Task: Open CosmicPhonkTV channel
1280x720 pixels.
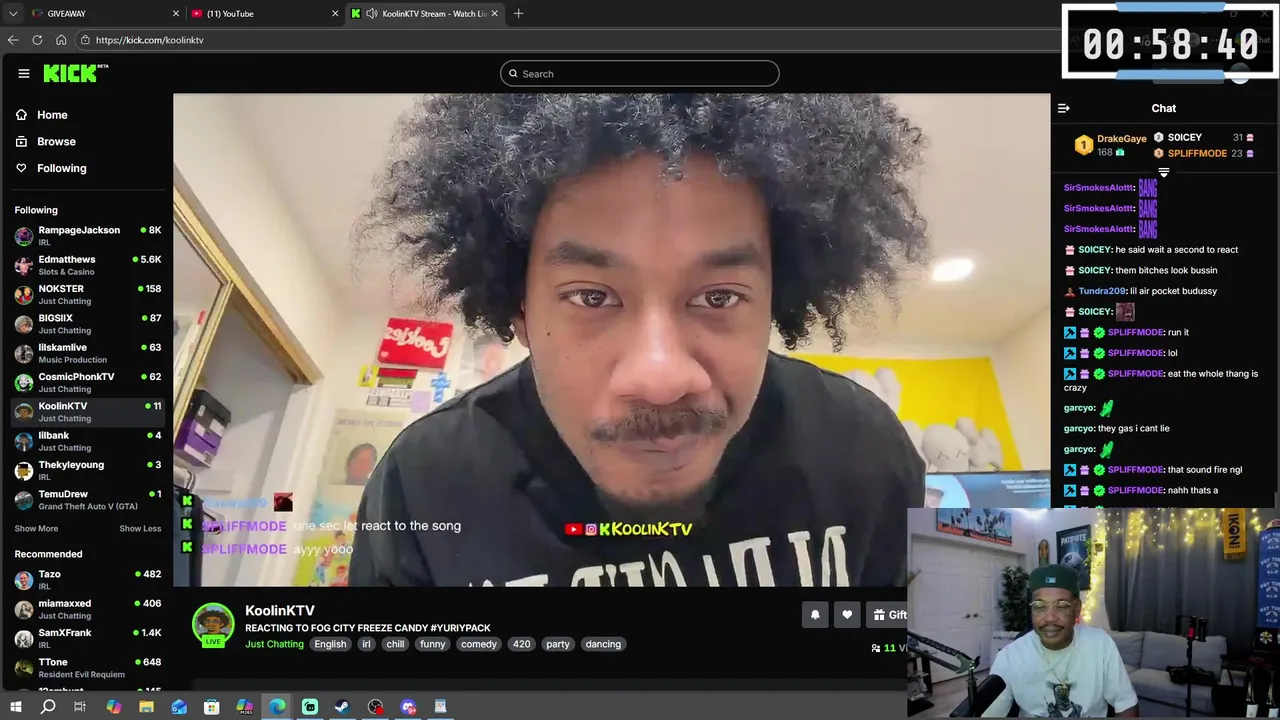Action: click(88, 382)
